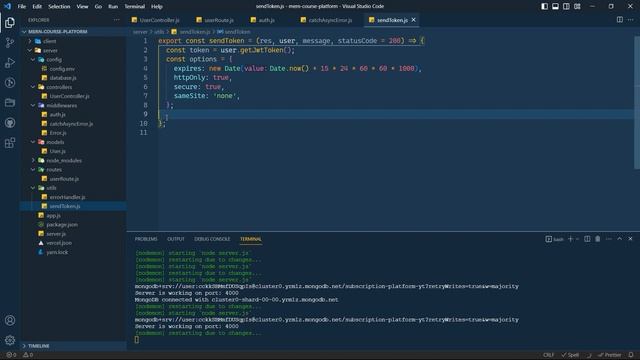
Task: Open Explorer views and more actions ellipsis
Action: (x=117, y=20)
